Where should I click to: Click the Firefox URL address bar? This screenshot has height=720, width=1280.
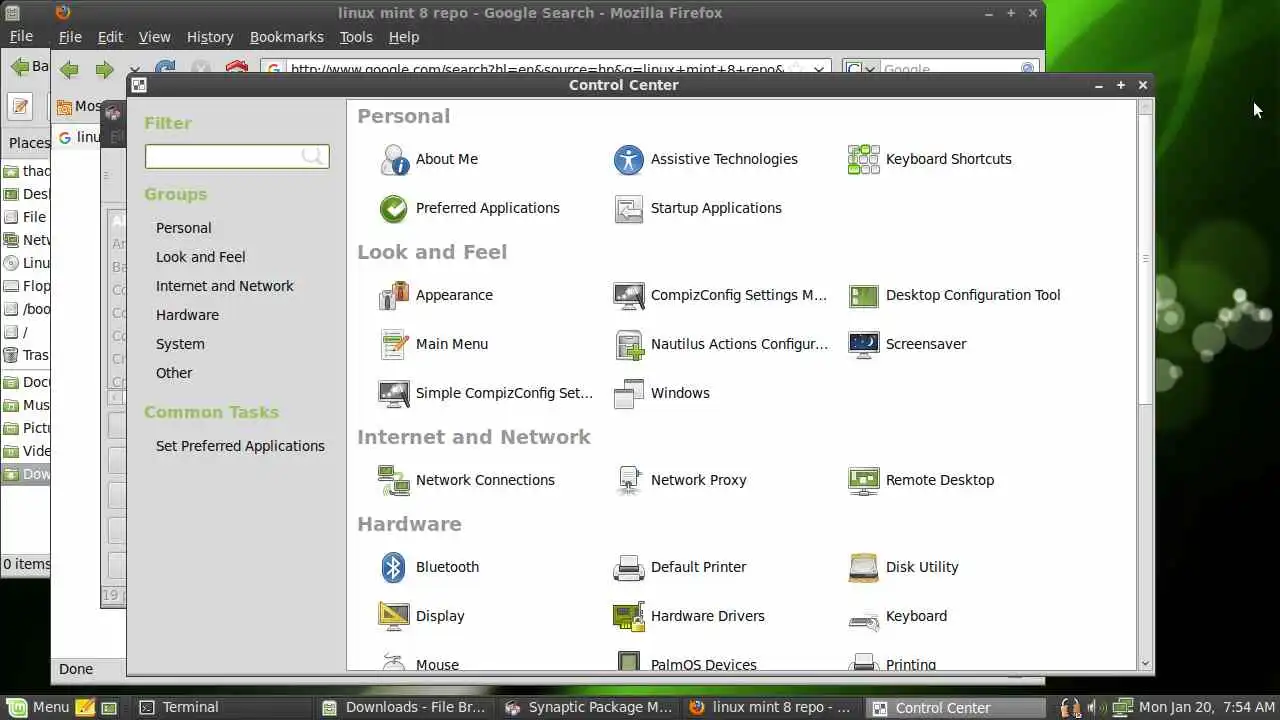point(545,69)
